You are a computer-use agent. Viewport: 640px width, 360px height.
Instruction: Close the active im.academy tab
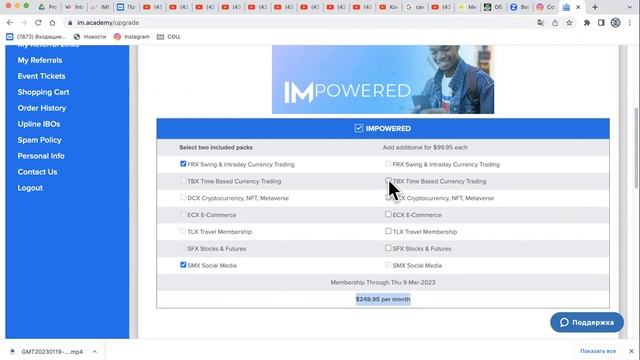(x=578, y=7)
